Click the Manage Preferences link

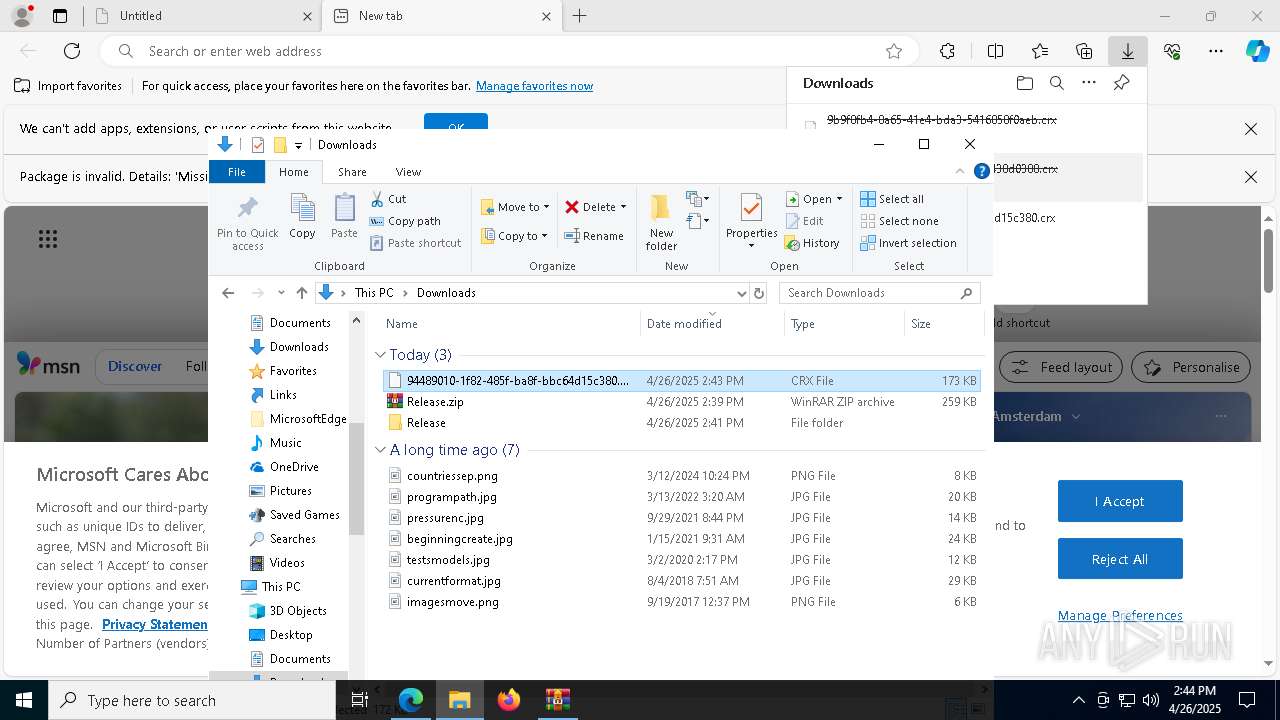(1120, 616)
